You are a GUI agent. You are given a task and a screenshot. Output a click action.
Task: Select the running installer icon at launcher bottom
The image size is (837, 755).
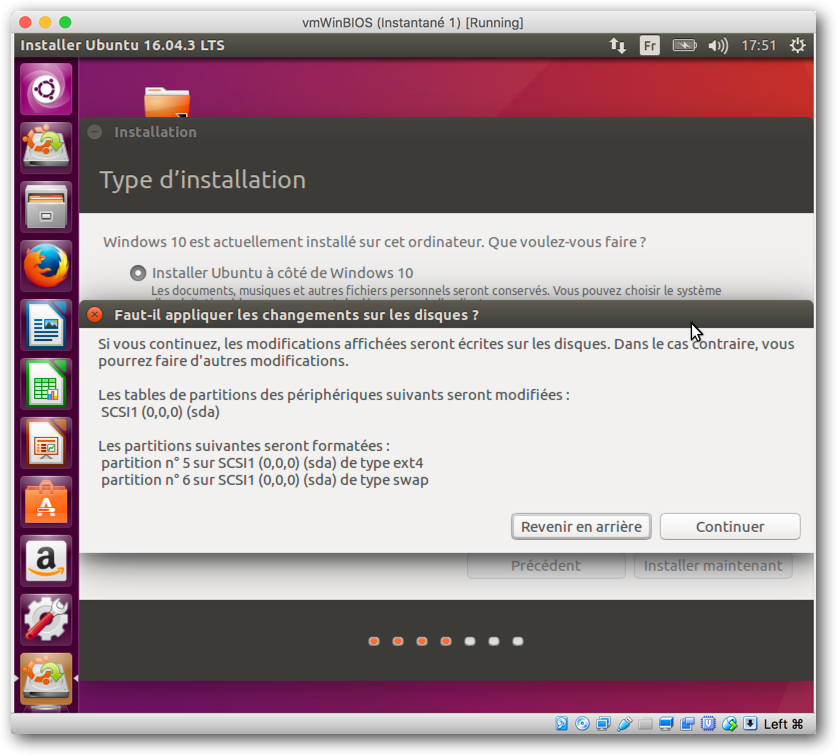pyautogui.click(x=46, y=679)
